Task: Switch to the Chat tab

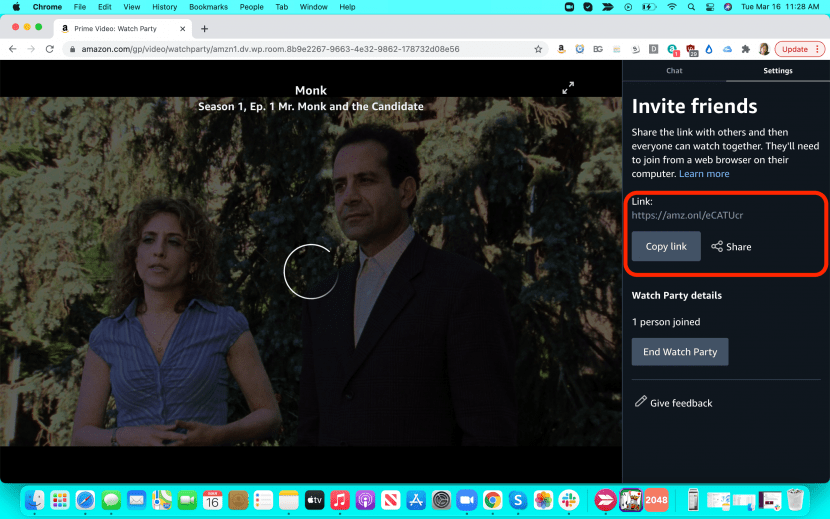Action: point(674,70)
